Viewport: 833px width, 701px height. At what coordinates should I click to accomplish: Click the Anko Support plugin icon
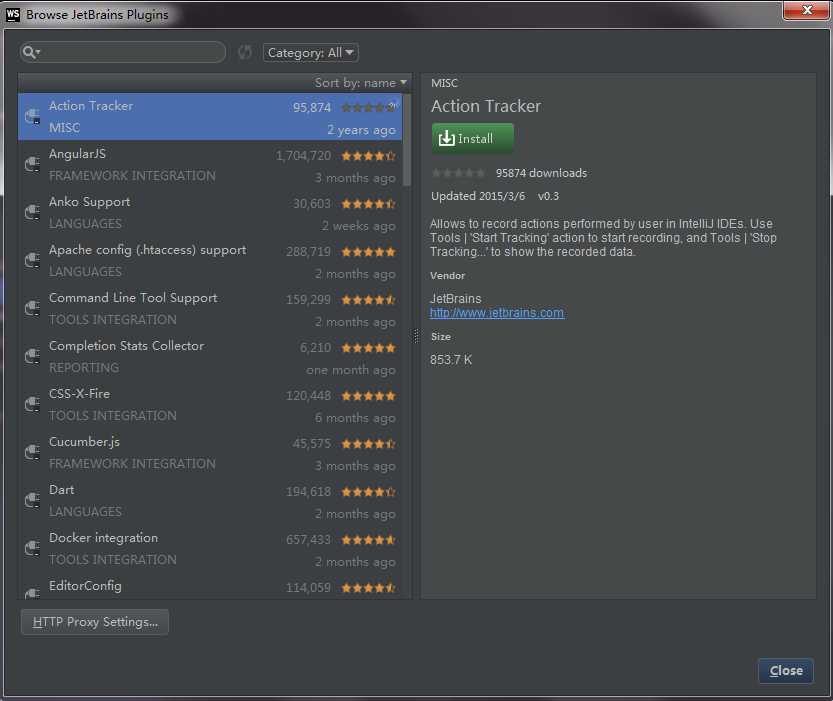(x=32, y=212)
